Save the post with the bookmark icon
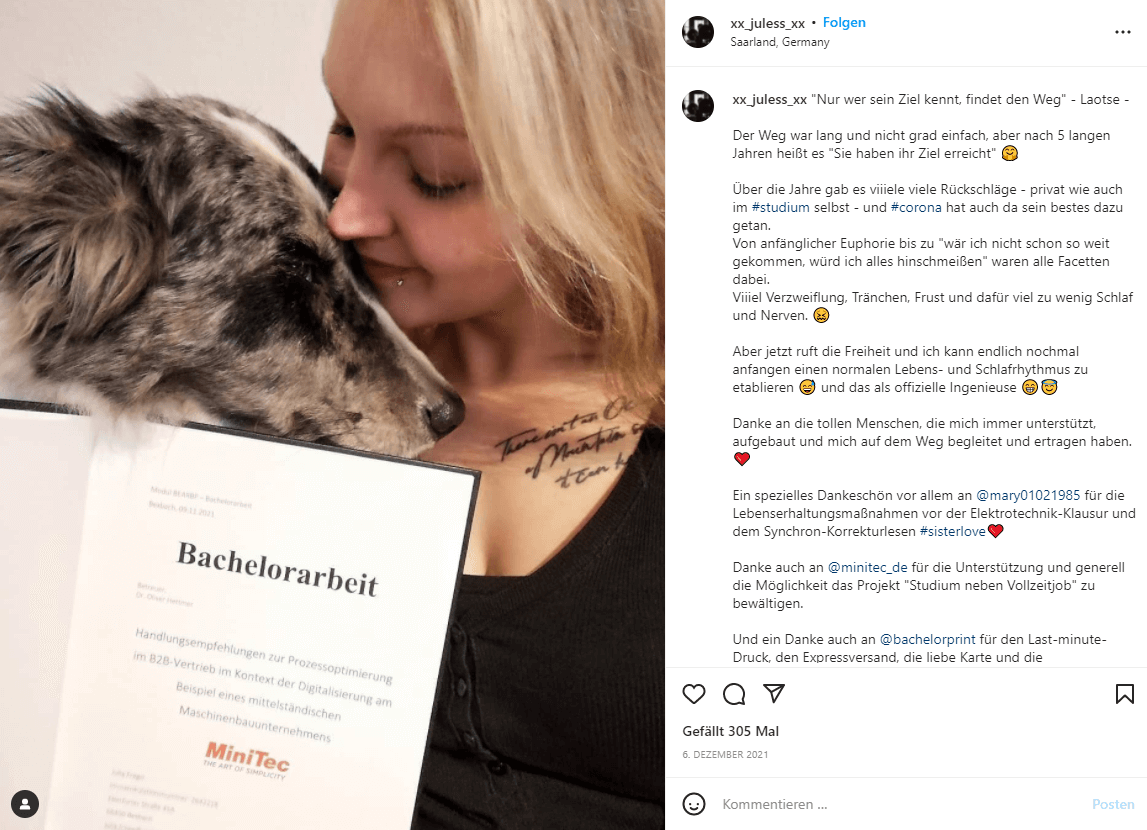 (x=1124, y=694)
